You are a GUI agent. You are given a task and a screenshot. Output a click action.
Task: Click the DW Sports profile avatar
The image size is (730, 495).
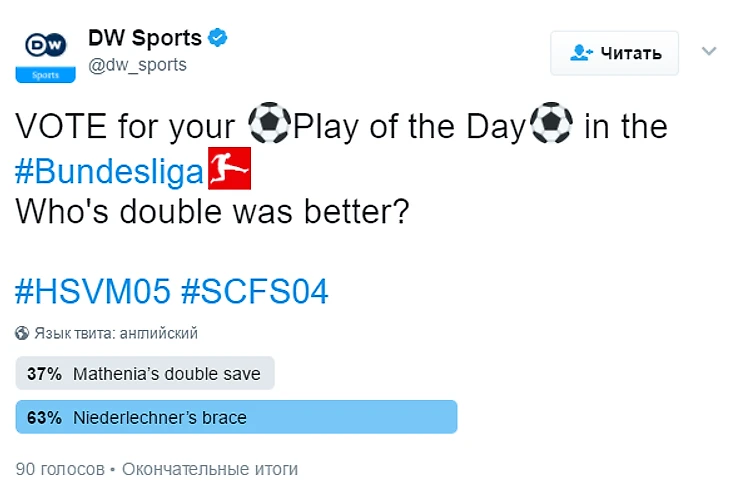(x=45, y=54)
